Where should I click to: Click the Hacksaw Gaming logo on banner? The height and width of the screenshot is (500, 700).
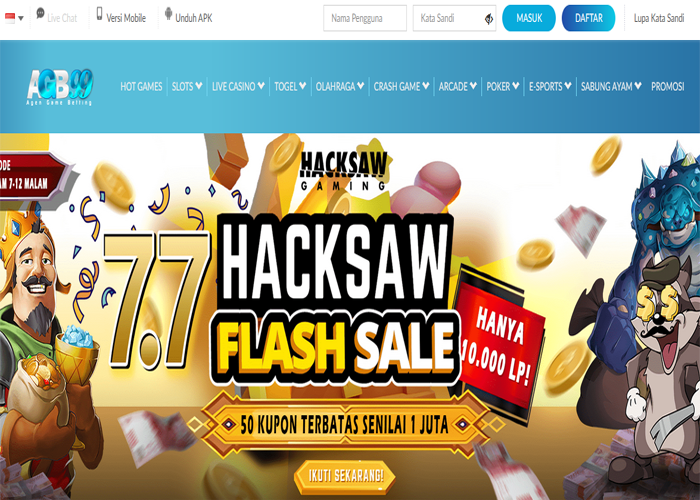[x=343, y=171]
